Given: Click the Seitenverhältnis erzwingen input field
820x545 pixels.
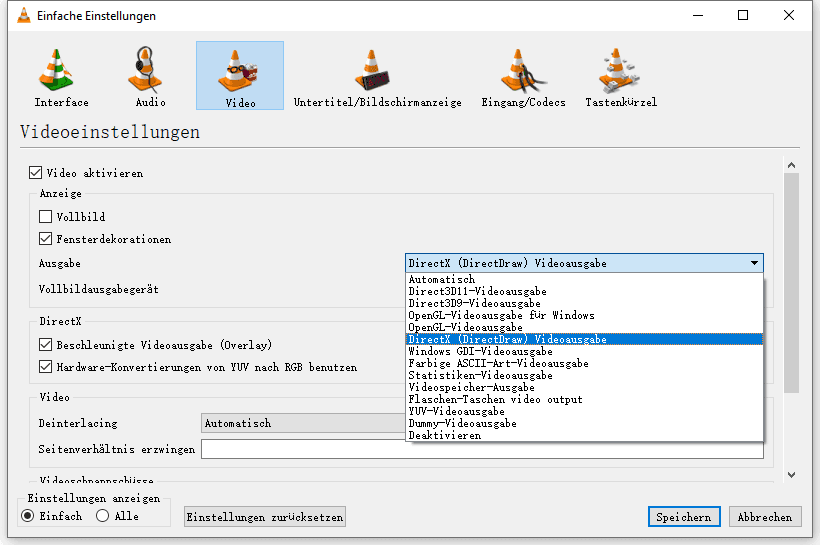Looking at the screenshot, I should [482, 449].
